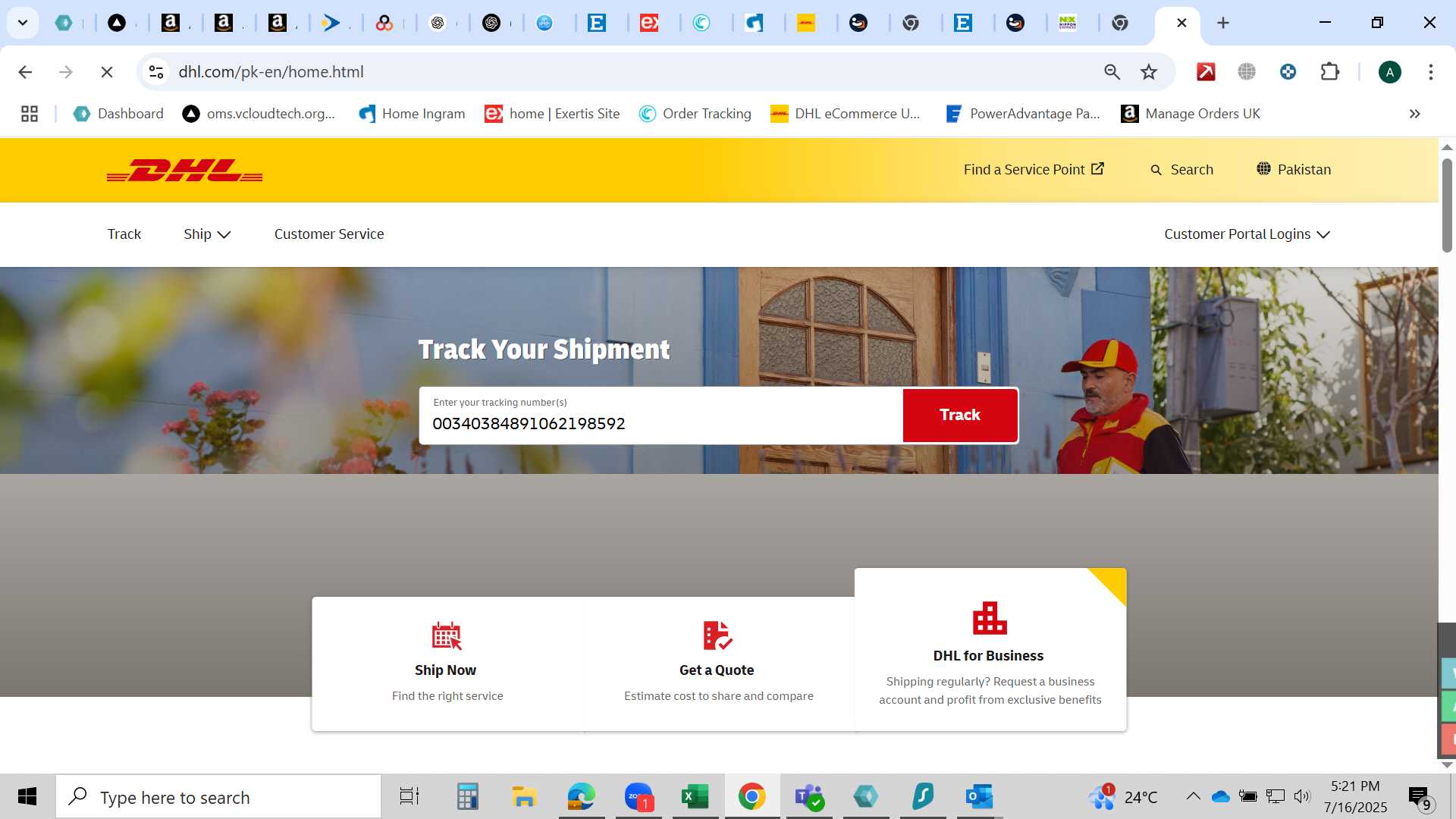Open the home | Exertis Site bookmark
The height and width of the screenshot is (819, 1456).
pos(552,114)
